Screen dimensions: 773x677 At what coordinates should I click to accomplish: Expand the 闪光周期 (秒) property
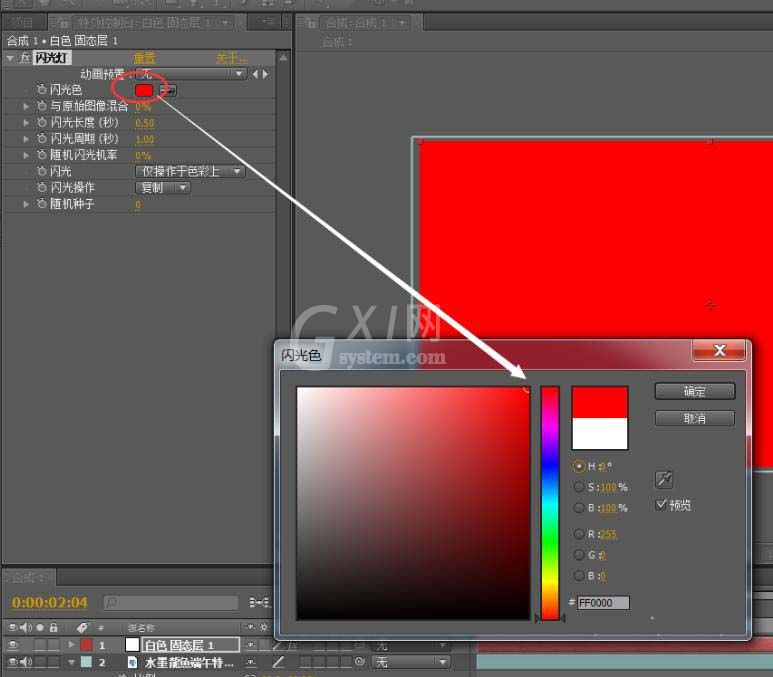(26, 139)
